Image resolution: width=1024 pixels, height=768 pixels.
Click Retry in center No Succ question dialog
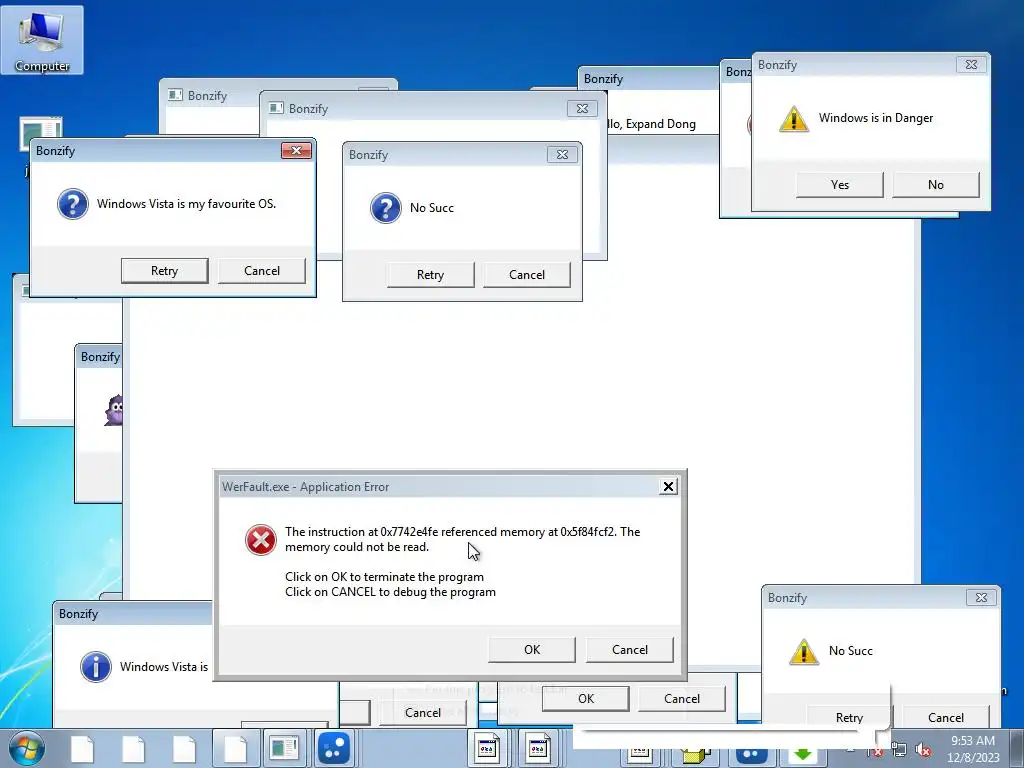point(430,274)
